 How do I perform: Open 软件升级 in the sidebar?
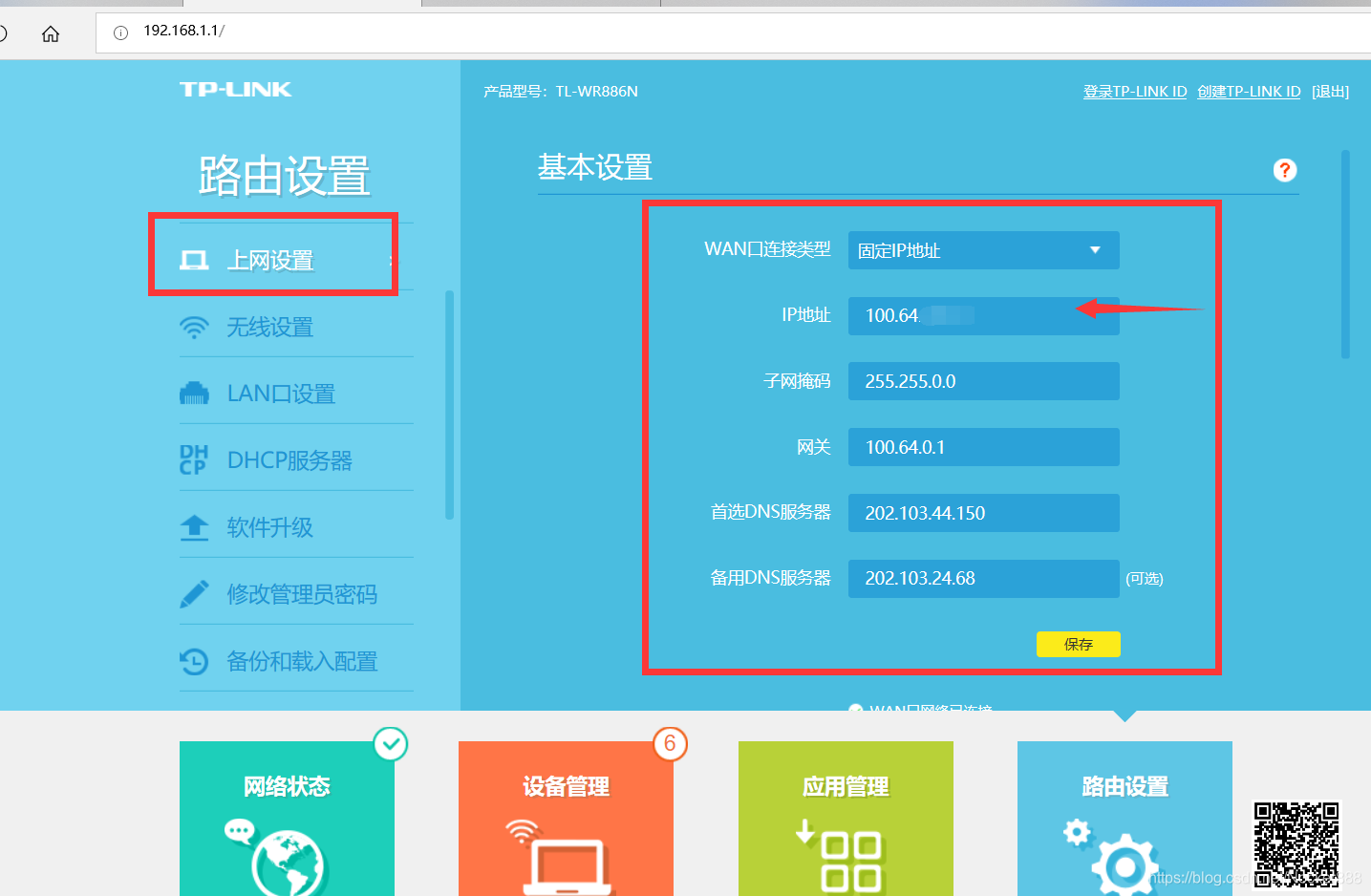[x=296, y=527]
